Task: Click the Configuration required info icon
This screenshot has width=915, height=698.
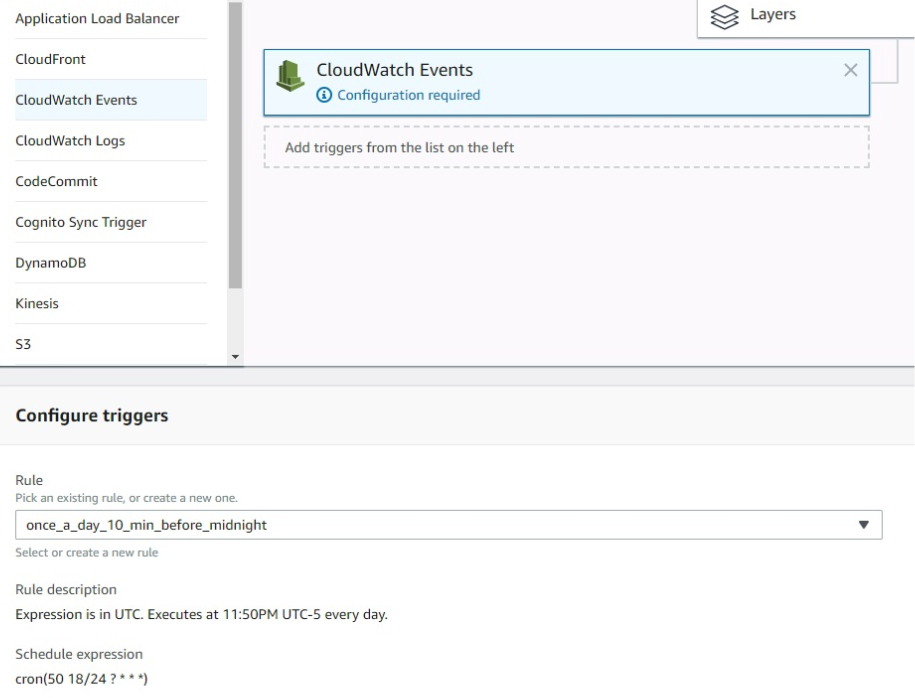Action: coord(324,95)
